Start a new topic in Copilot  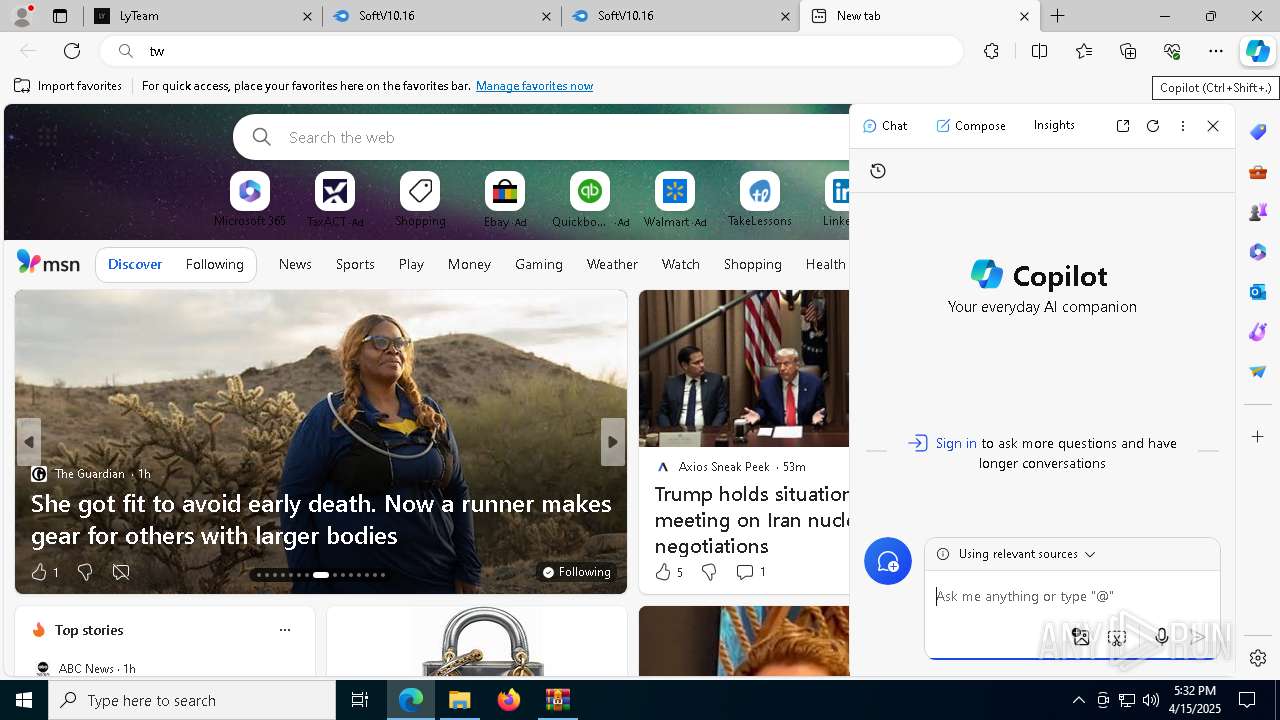(x=888, y=562)
